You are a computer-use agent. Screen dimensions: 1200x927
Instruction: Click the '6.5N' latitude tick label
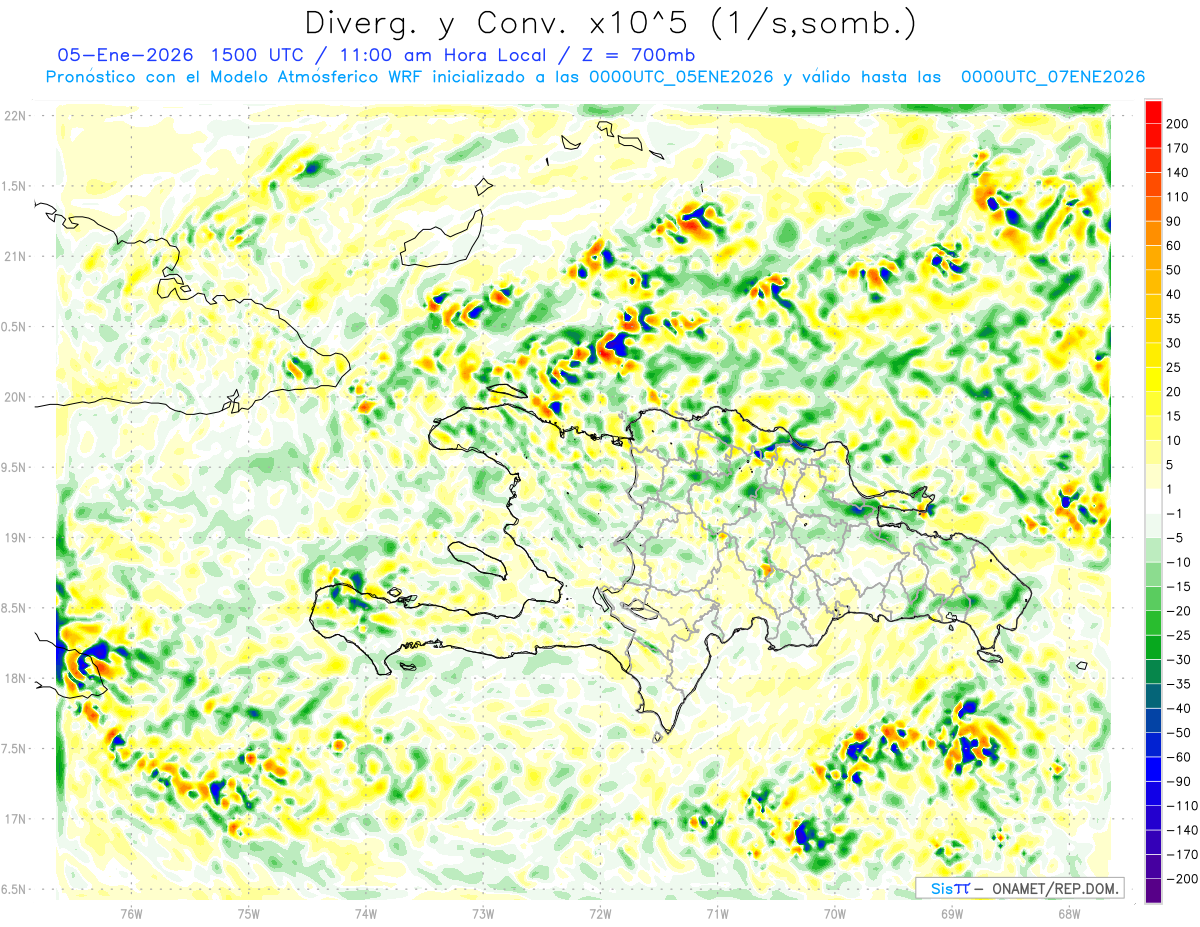(15, 889)
